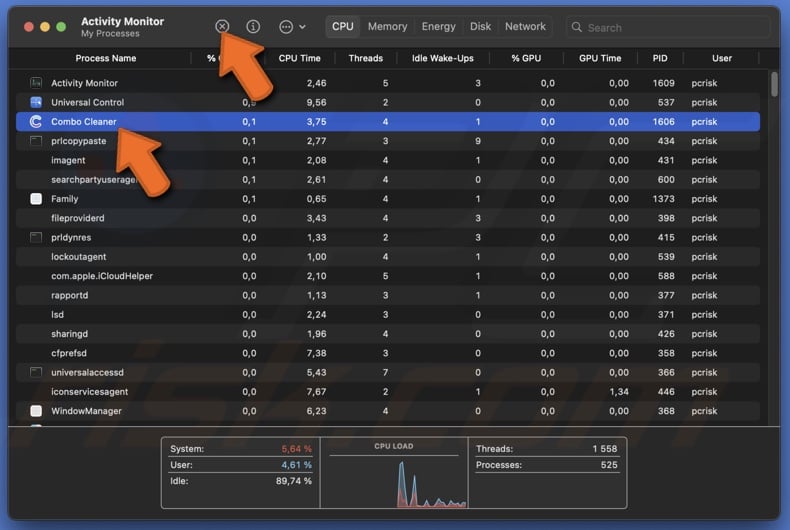Switch to the Disk tab
790x530 pixels.
pos(480,27)
